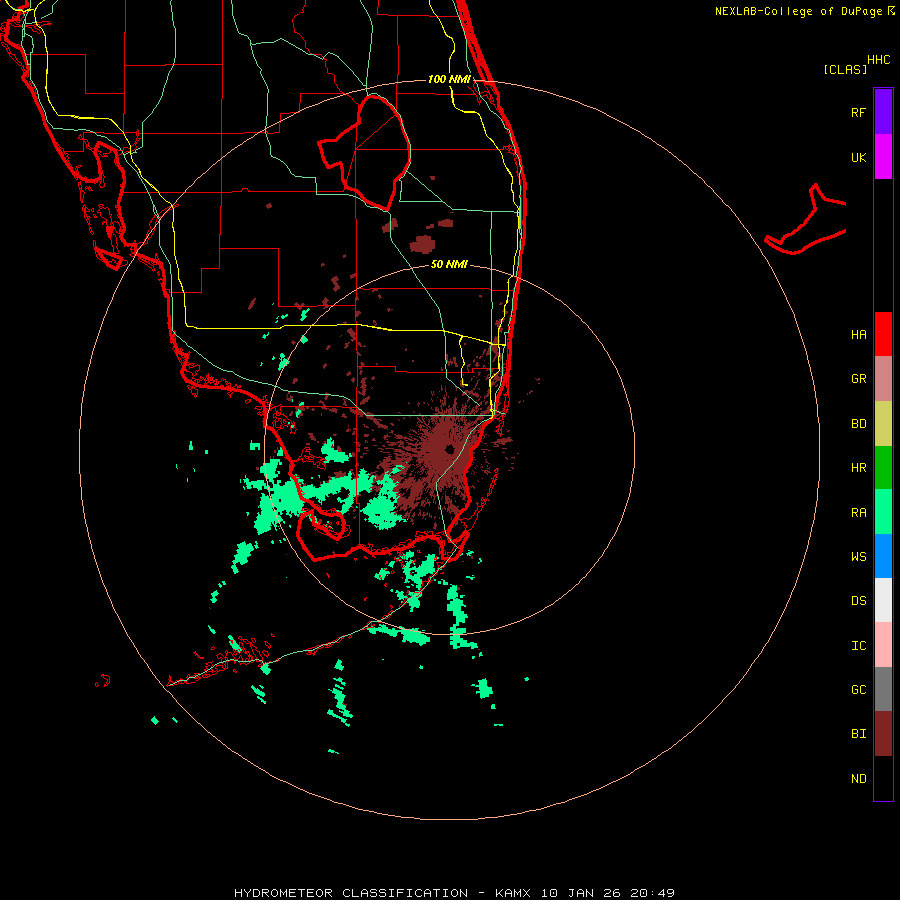Click the WS legend label
The width and height of the screenshot is (900, 900).
[x=858, y=557]
